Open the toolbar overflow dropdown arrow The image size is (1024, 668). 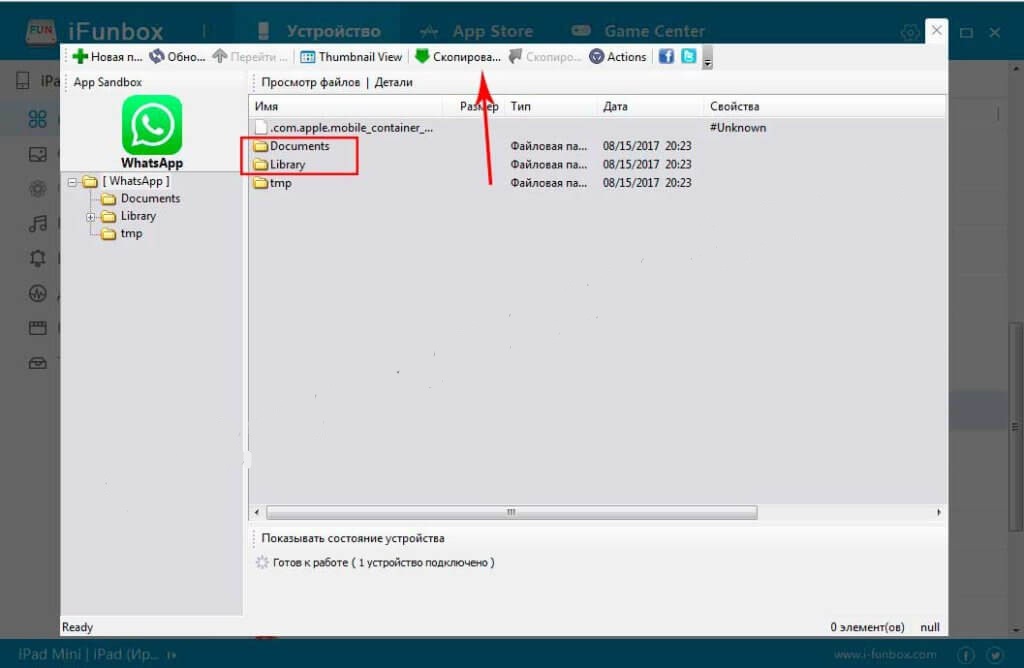pyautogui.click(x=708, y=62)
